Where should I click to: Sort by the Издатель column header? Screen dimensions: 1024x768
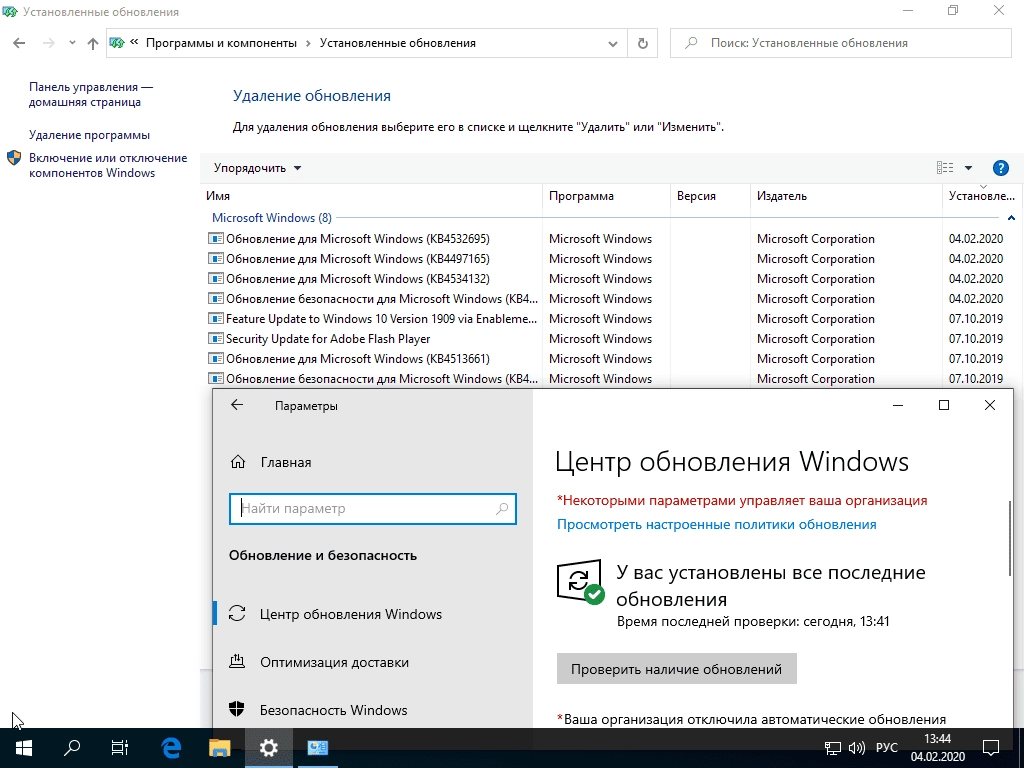coord(846,196)
